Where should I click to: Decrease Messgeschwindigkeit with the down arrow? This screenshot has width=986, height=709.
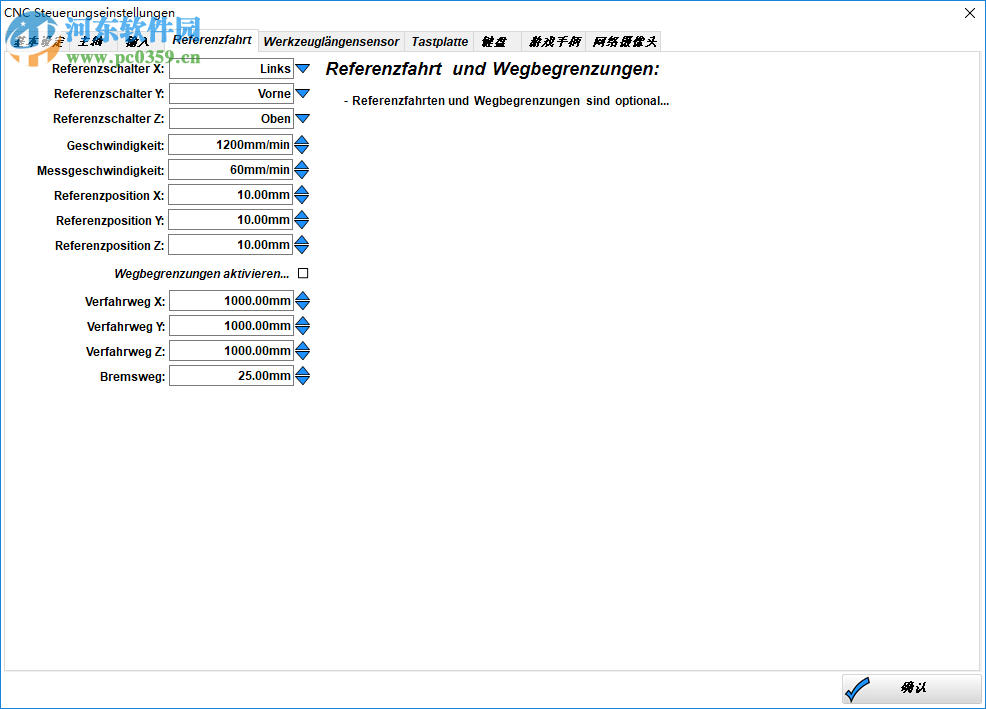302,175
